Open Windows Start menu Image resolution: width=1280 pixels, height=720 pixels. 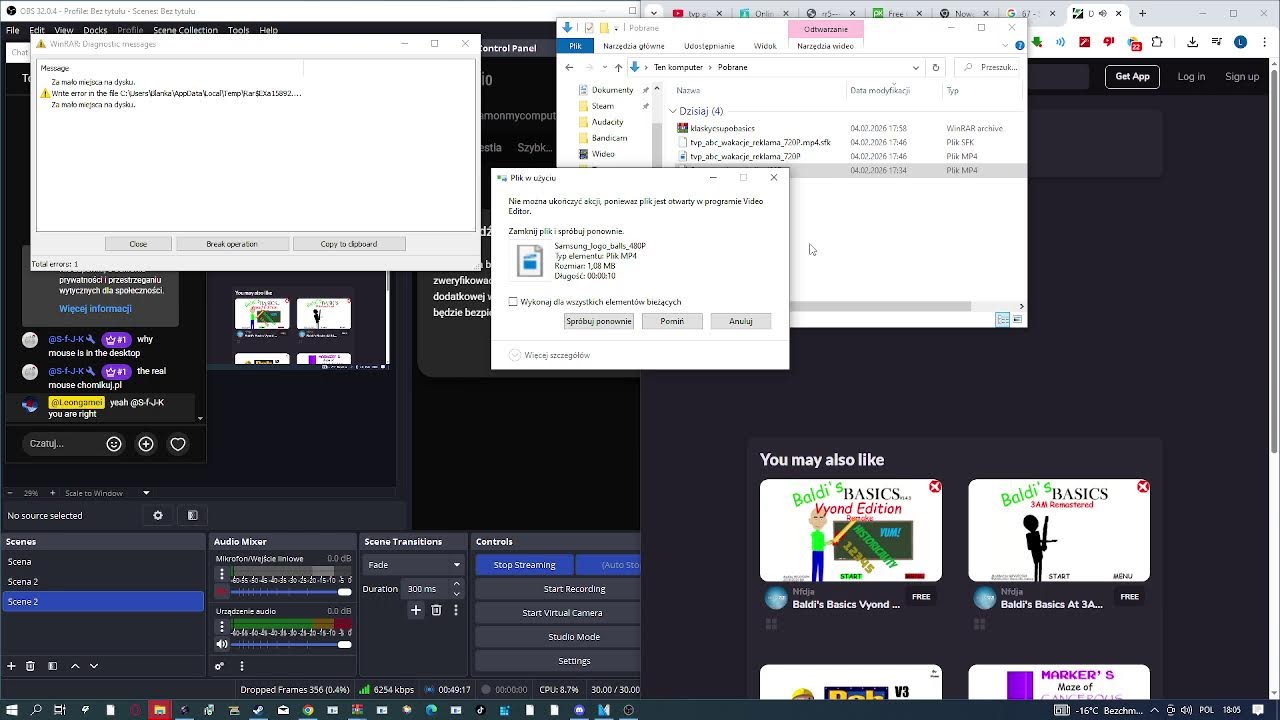click(12, 710)
